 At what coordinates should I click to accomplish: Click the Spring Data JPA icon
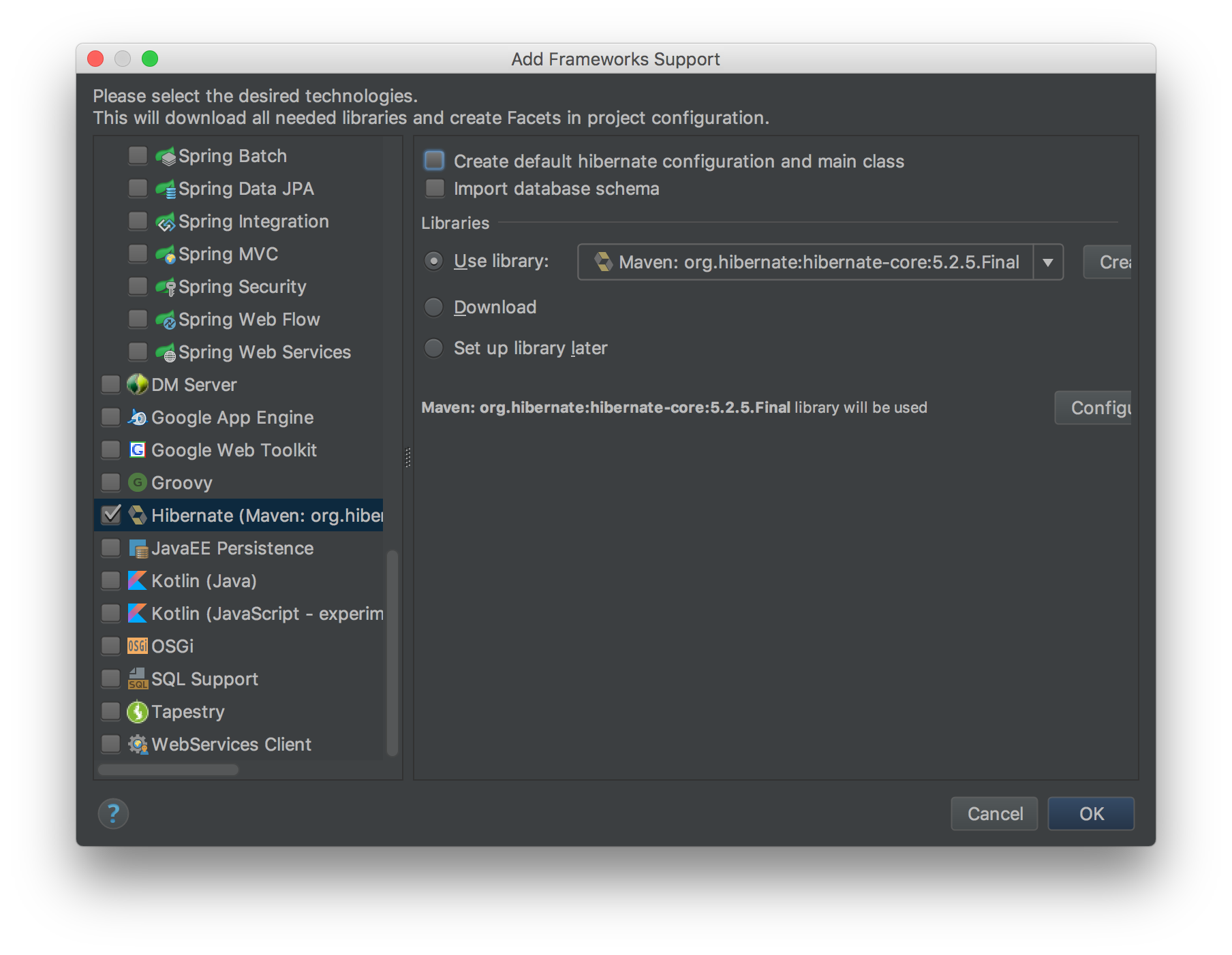166,189
